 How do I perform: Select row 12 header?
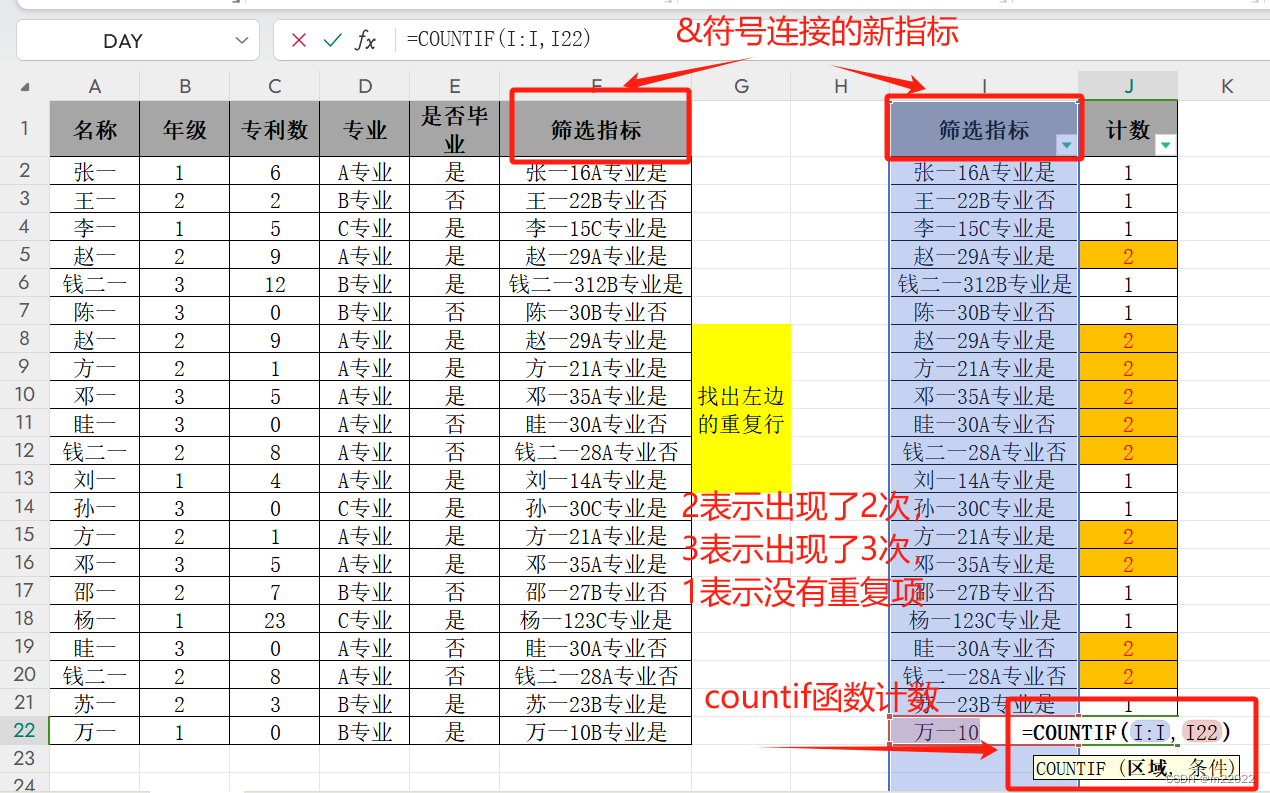[x=25, y=451]
